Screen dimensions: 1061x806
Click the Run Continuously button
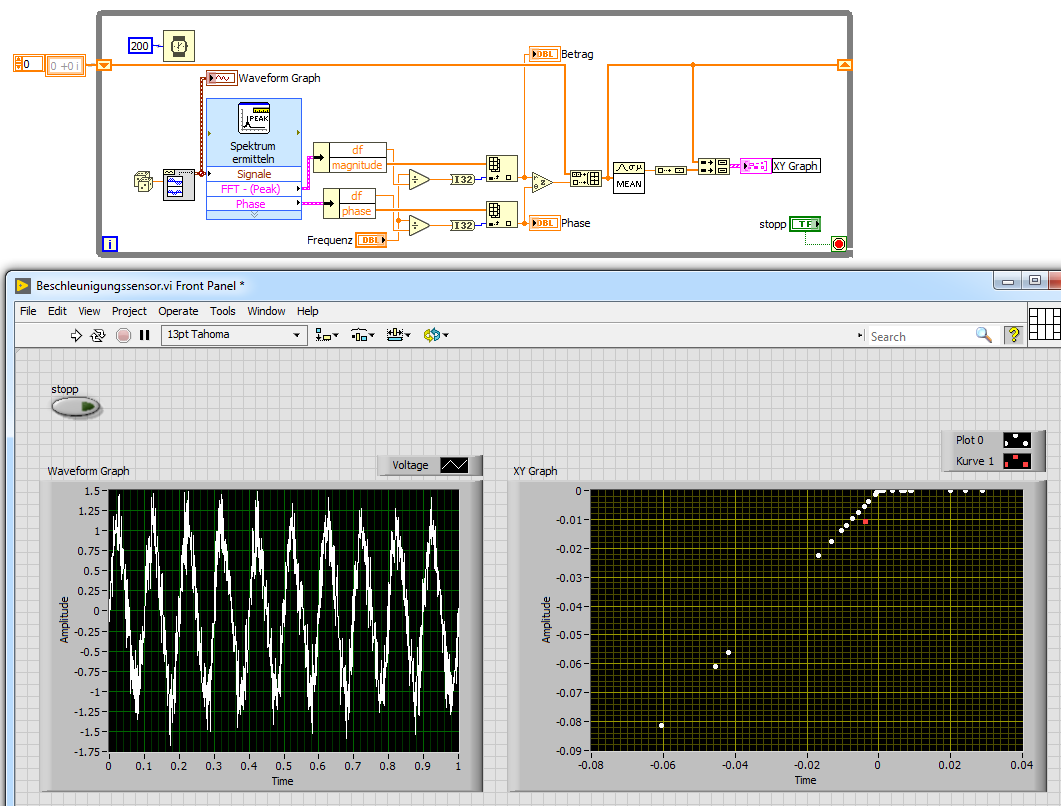98,336
